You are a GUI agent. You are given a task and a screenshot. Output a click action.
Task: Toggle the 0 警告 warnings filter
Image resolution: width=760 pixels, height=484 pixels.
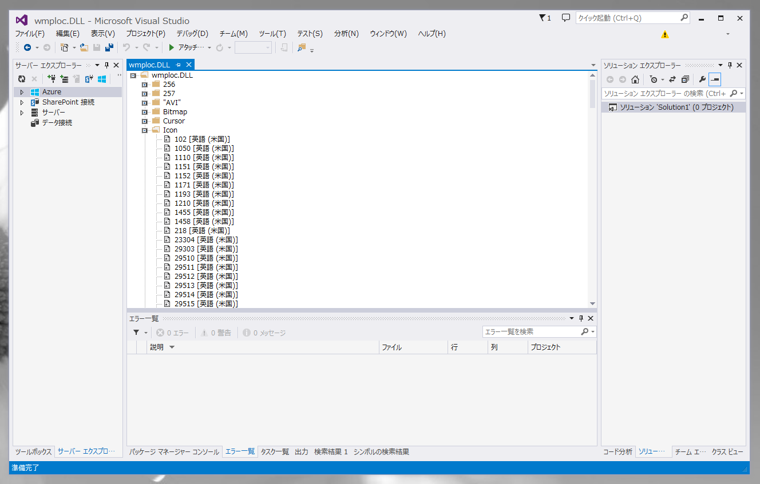(216, 333)
